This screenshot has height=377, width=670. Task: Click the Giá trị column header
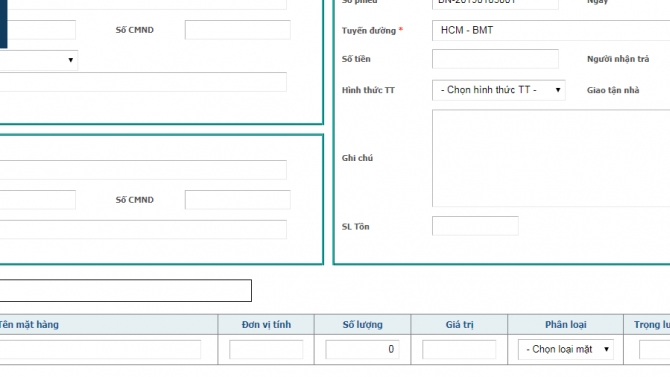459,324
